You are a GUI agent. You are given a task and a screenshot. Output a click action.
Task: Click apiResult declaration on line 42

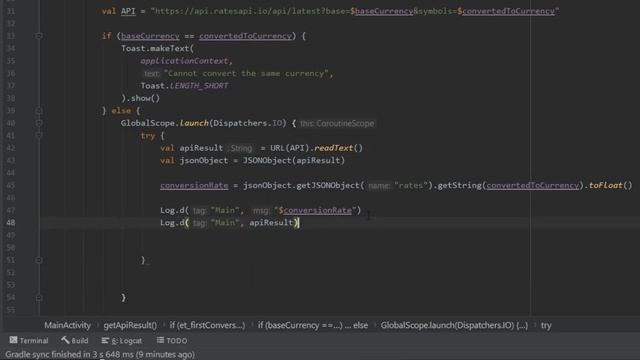tap(201, 148)
